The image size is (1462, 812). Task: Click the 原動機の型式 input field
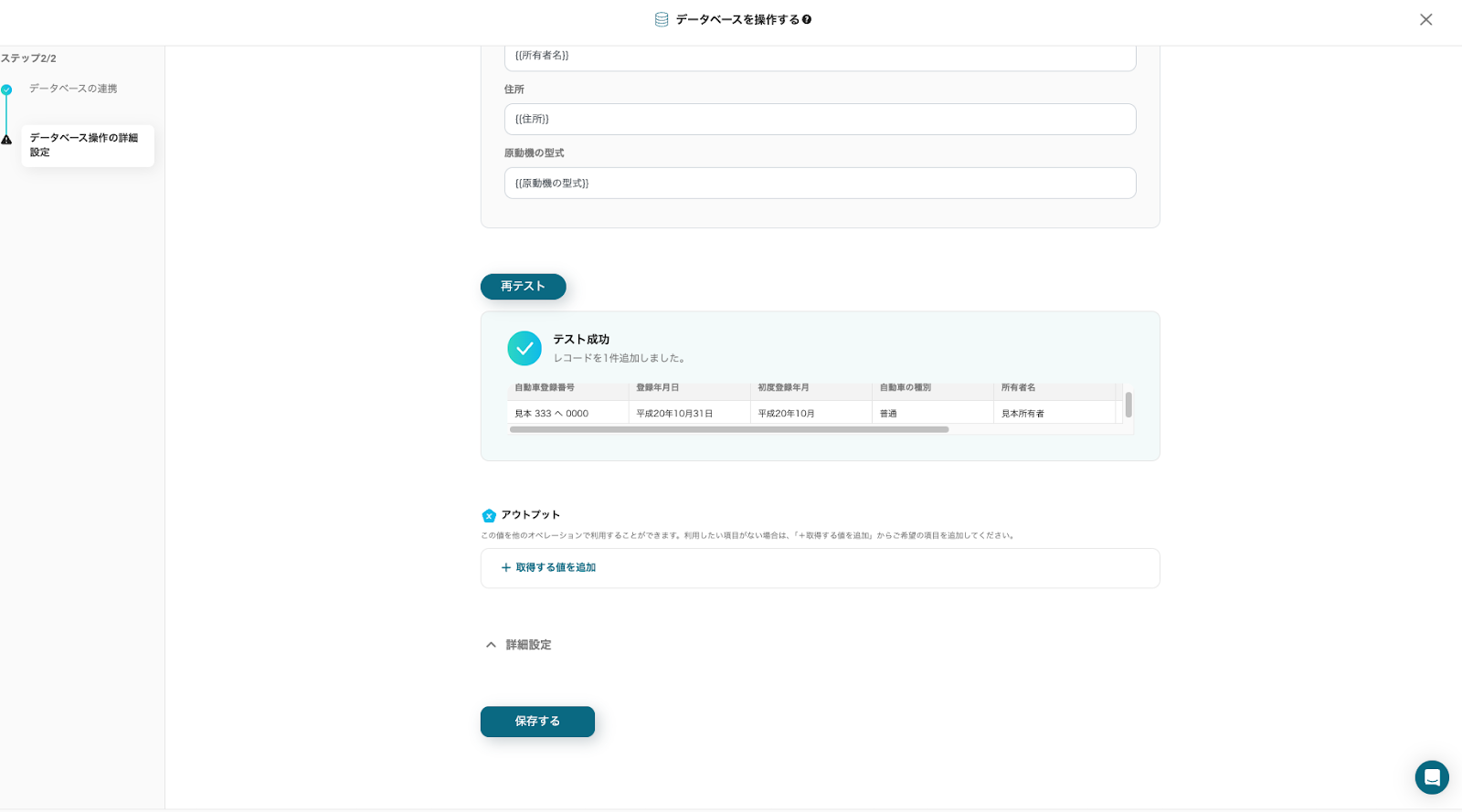(820, 184)
